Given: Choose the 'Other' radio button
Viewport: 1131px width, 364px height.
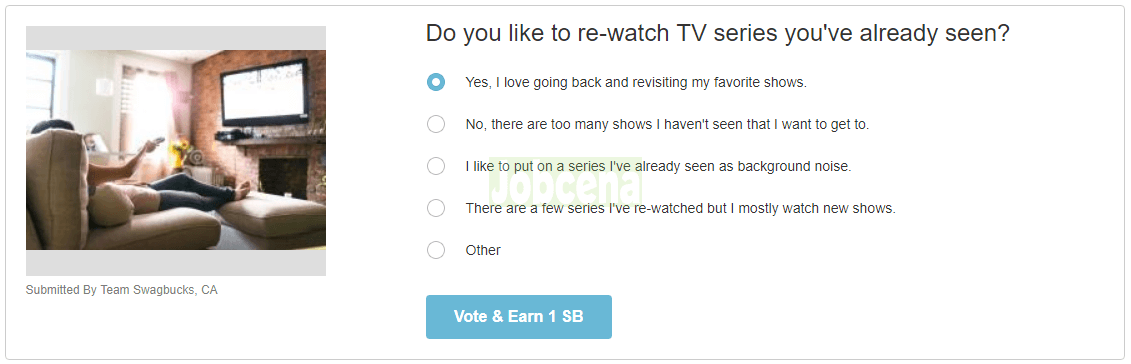Looking at the screenshot, I should coord(436,250).
